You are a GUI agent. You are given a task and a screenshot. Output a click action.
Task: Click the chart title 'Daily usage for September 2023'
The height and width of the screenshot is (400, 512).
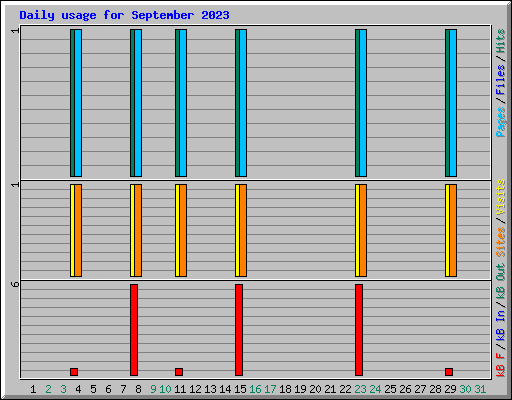[124, 15]
